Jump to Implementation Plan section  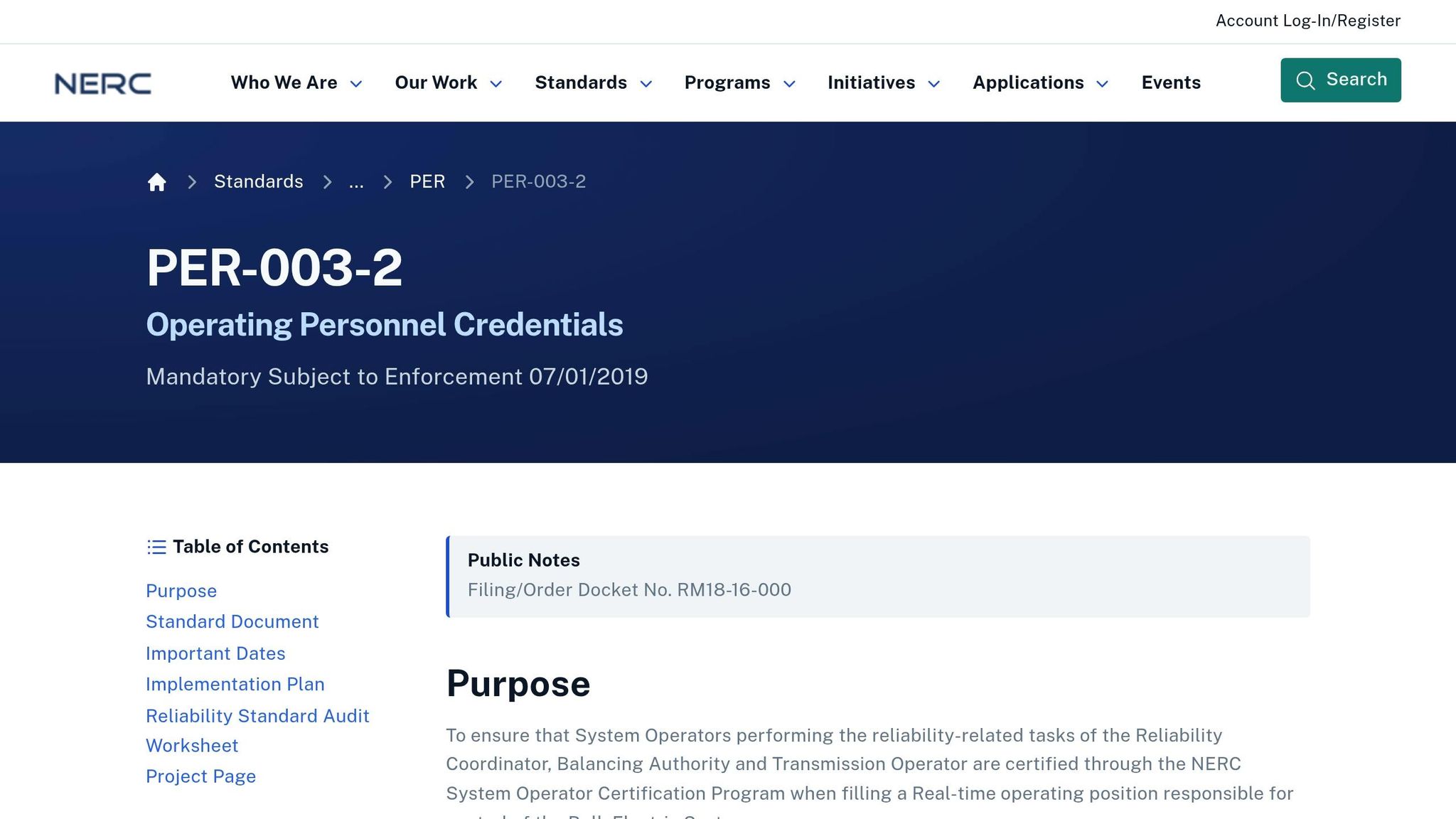(x=235, y=685)
